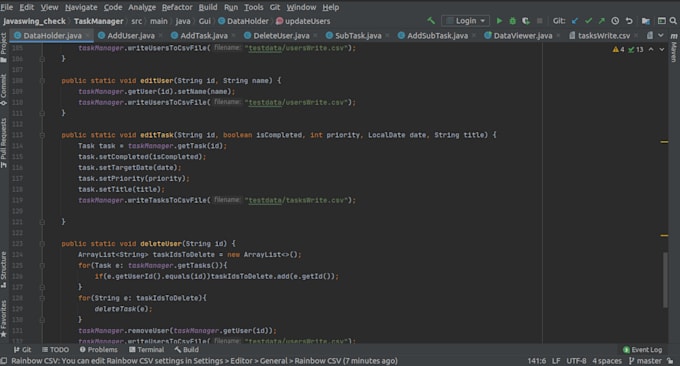The height and width of the screenshot is (366, 680).
Task: Click the cursor position 141:6 indicator
Action: (x=537, y=361)
